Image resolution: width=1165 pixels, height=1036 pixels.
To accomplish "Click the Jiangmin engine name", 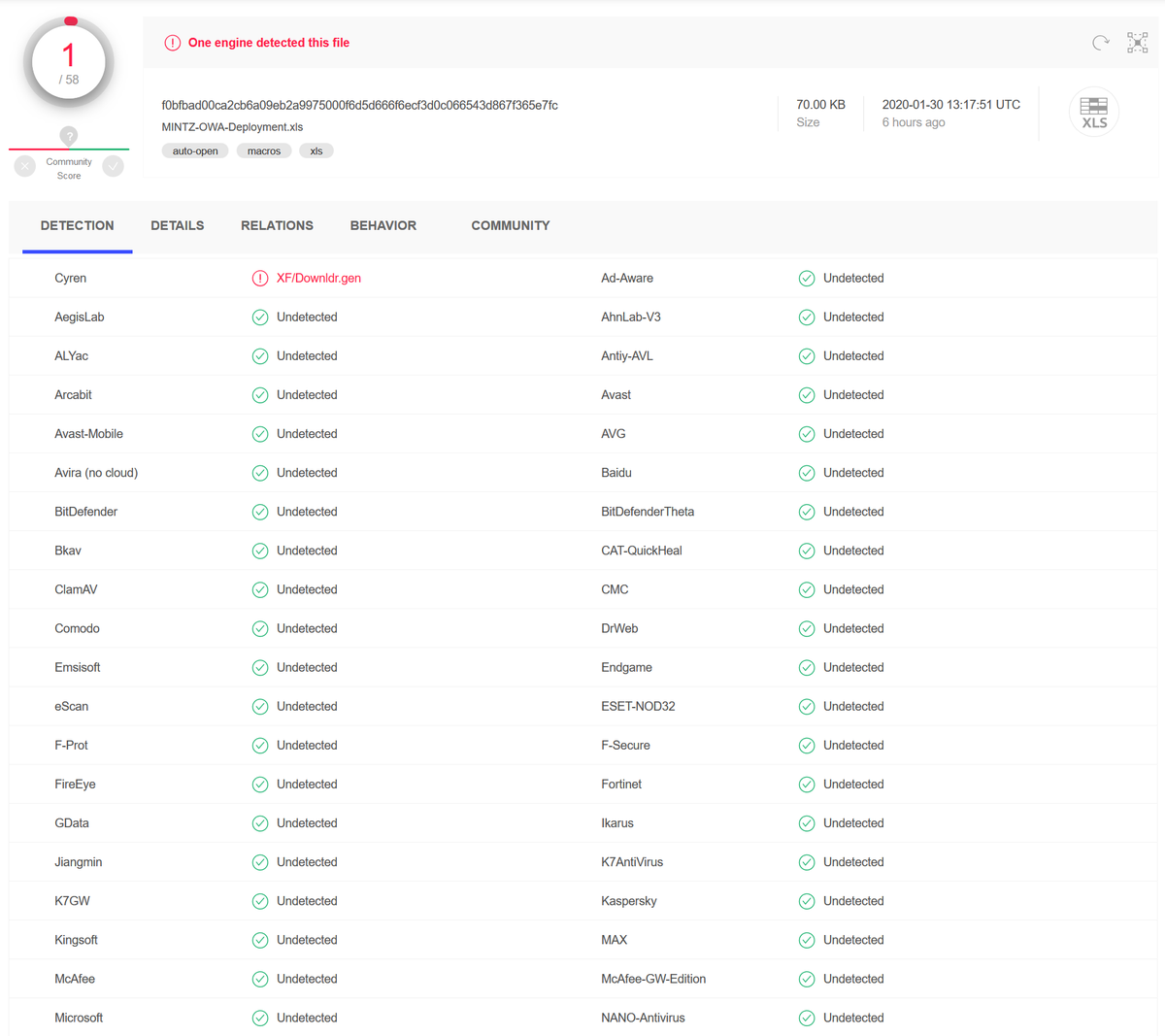I will (79, 862).
